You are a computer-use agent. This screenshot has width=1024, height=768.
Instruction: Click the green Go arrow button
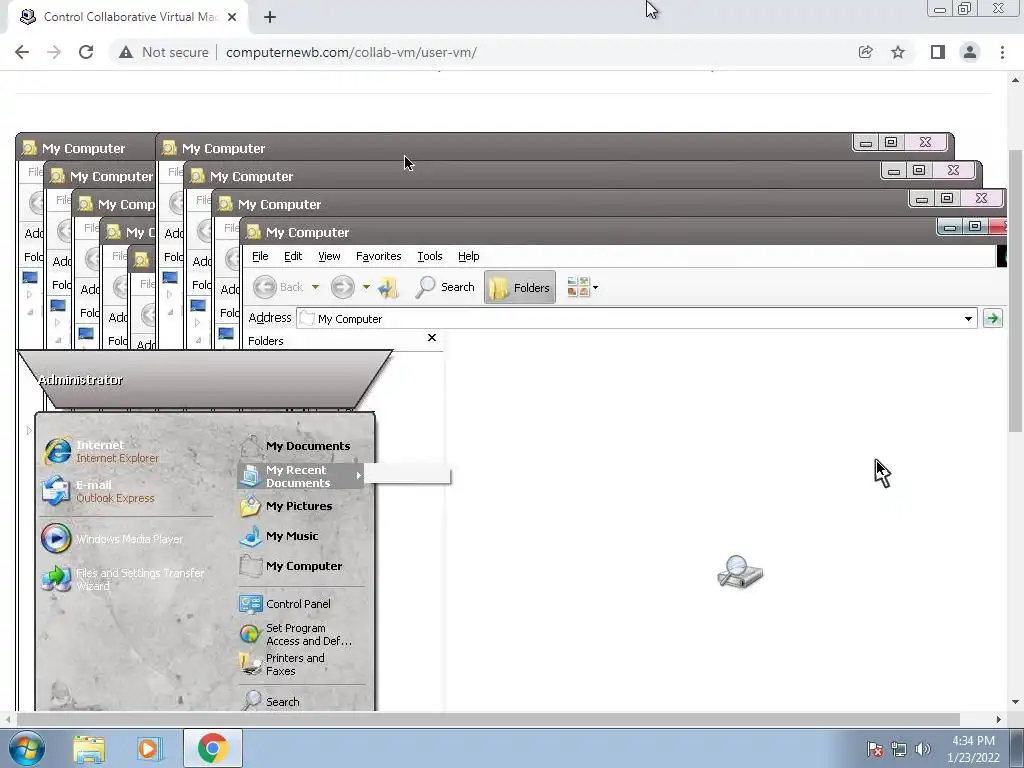pyautogui.click(x=993, y=318)
